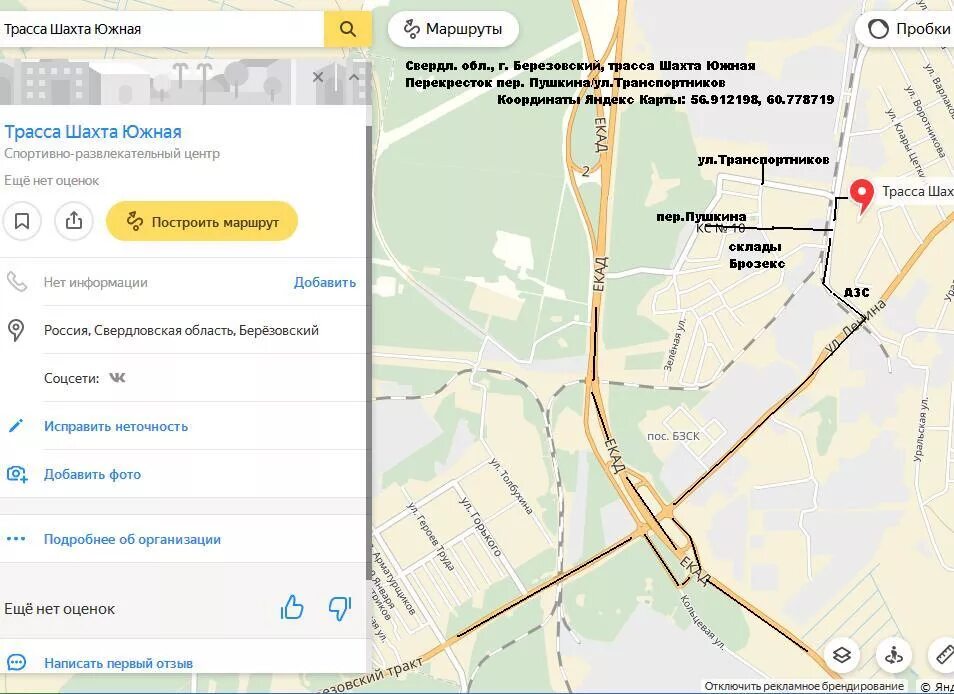954x694 pixels.
Task: Open the VK social network icon
Action: coord(117,378)
